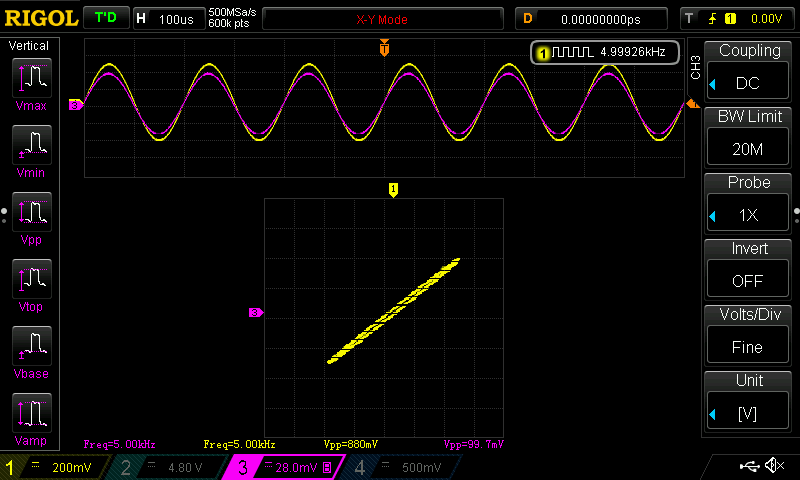Click the muted speaker sound icon
Screen dimensions: 800x480
774,465
